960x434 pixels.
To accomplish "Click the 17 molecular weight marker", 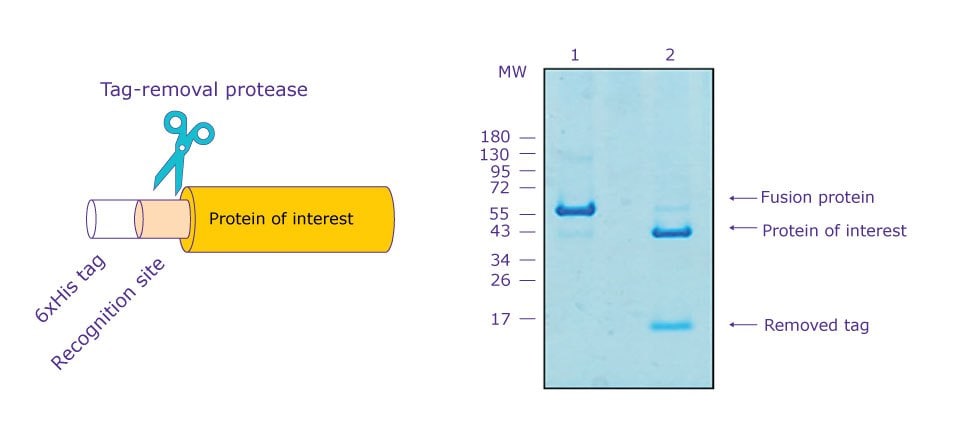I will pos(500,319).
